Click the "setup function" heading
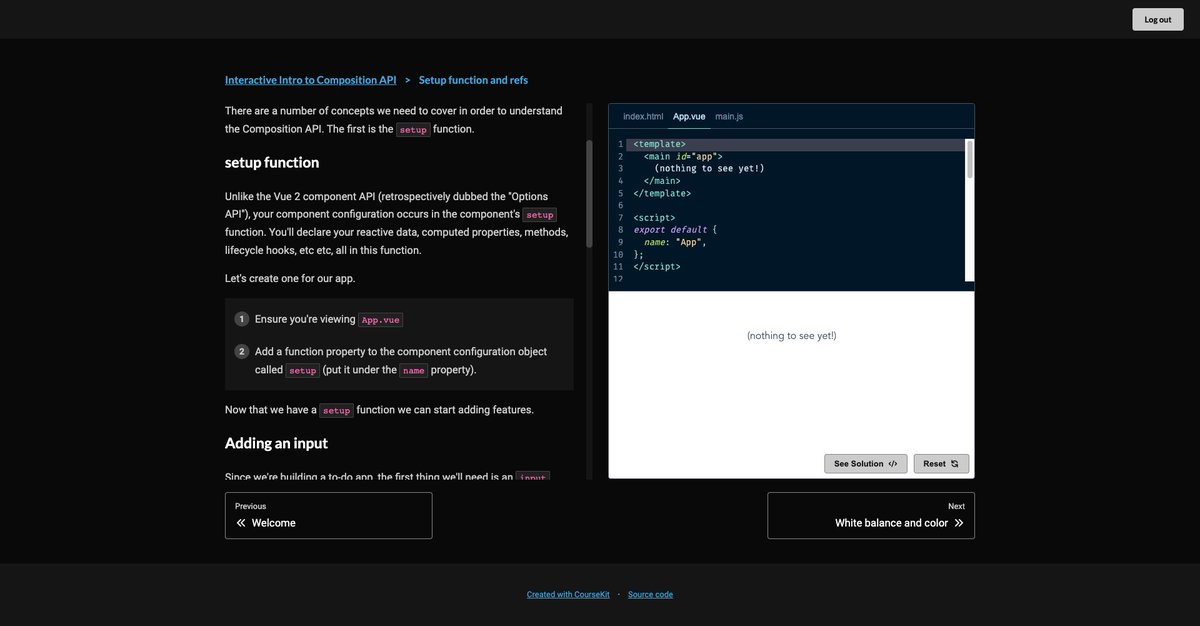The height and width of the screenshot is (626, 1200). [x=272, y=162]
